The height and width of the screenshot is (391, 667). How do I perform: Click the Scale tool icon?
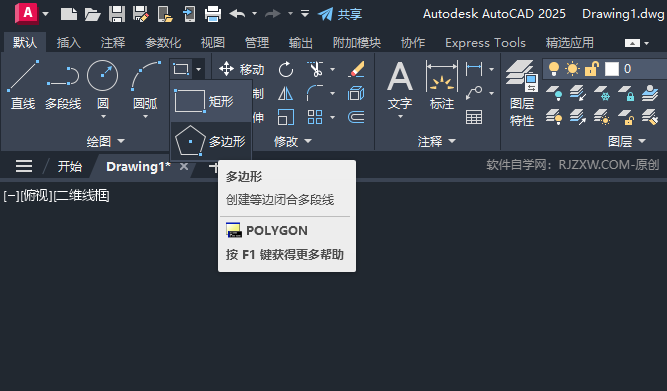coord(286,117)
